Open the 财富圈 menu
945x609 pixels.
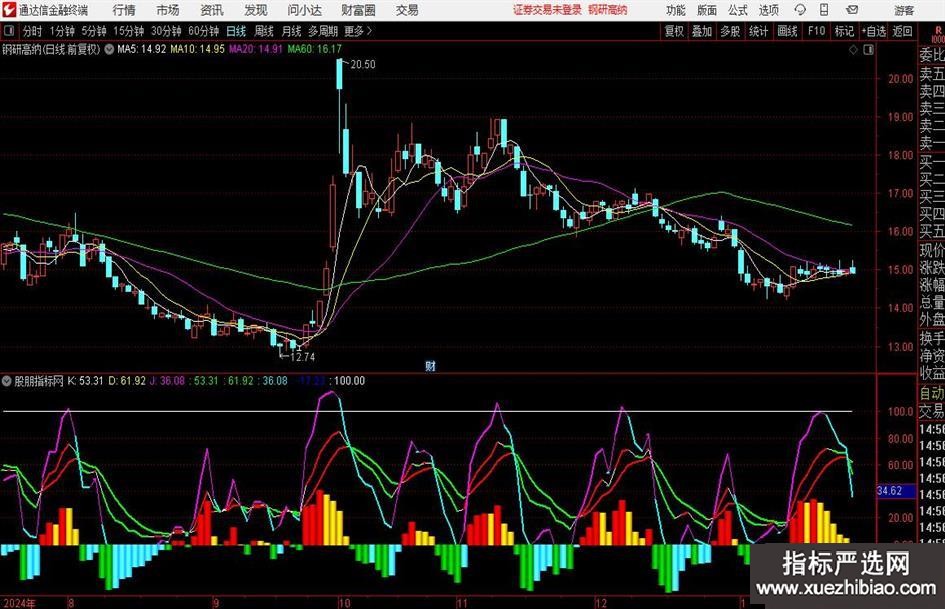358,10
